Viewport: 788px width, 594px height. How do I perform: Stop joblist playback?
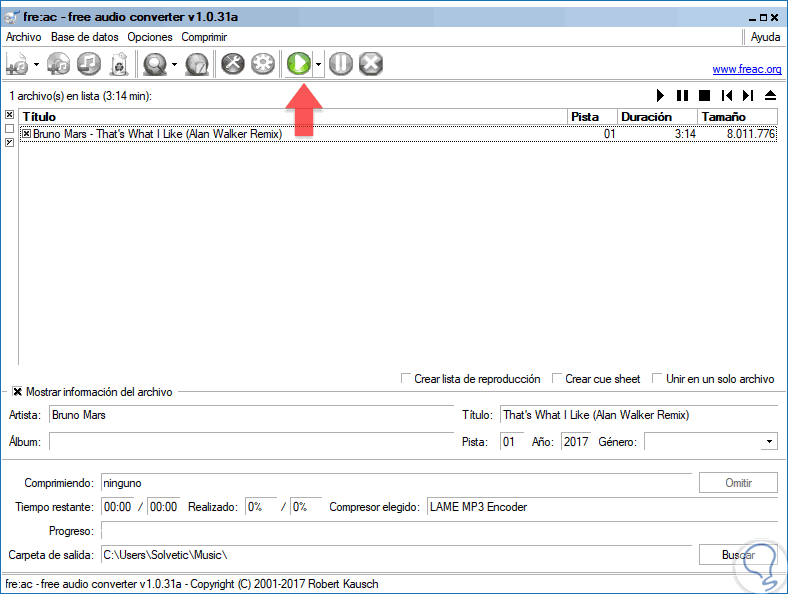(x=705, y=95)
